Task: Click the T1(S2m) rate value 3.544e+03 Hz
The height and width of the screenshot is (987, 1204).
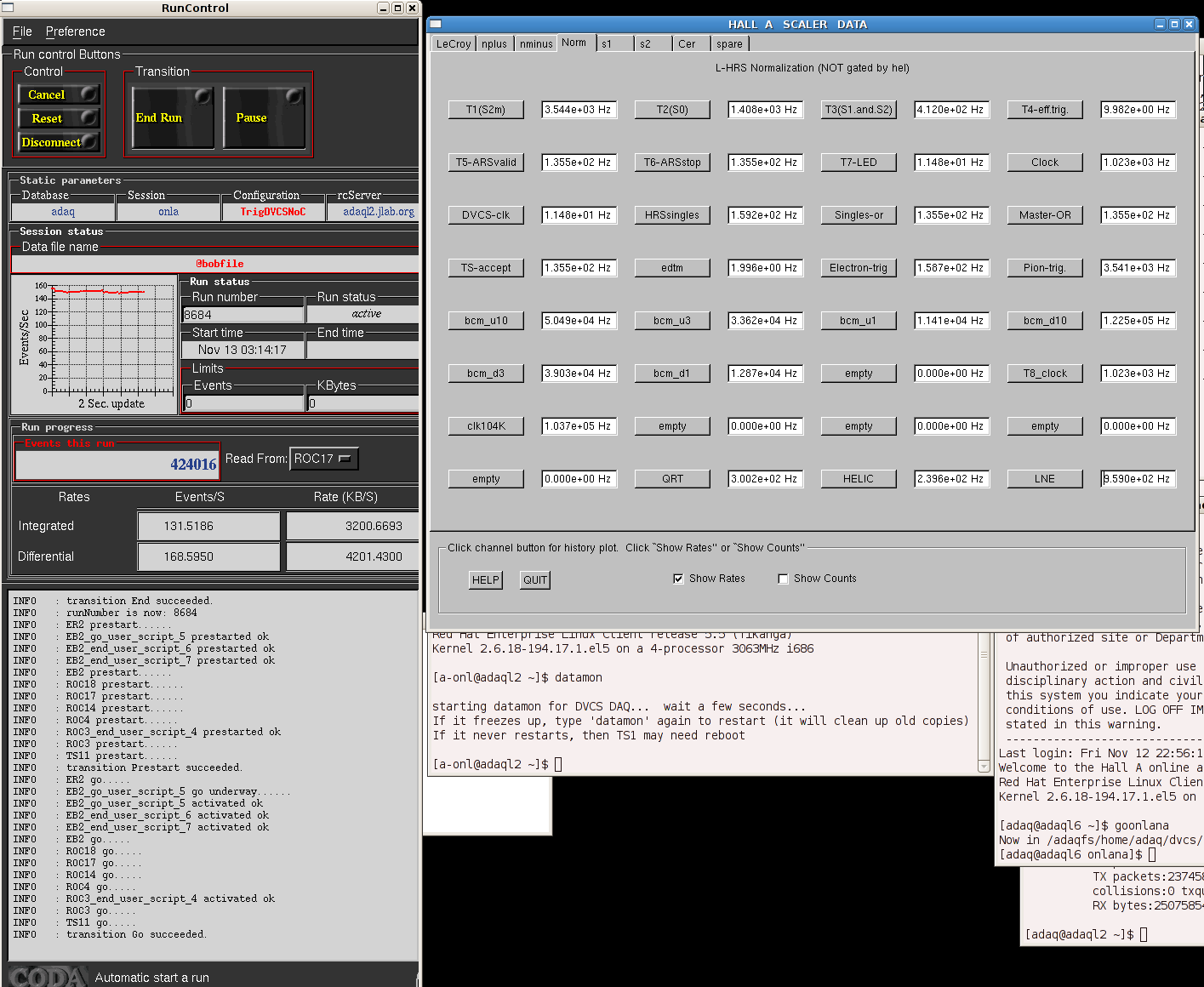Action: (x=579, y=110)
